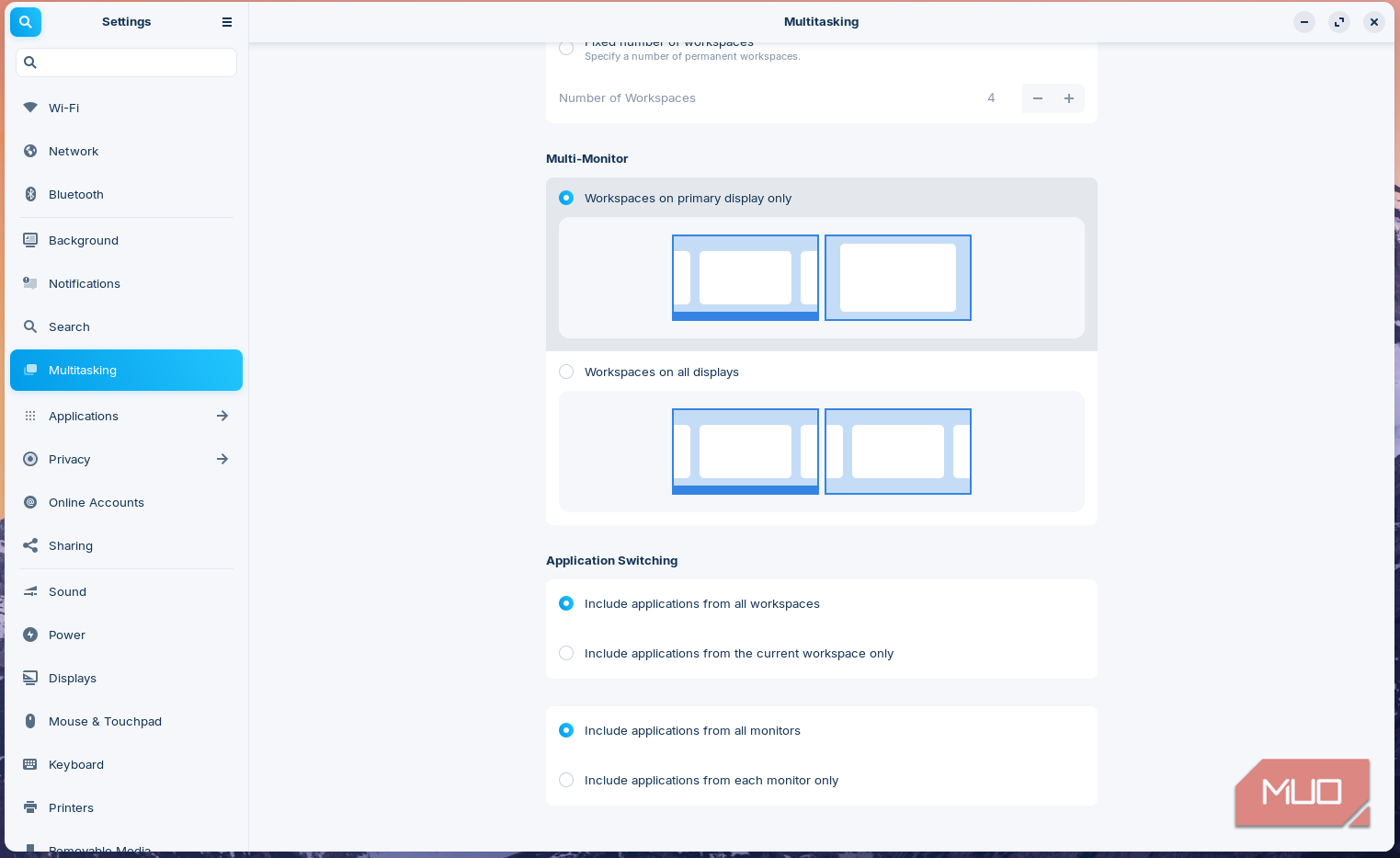Enable the Fixed number of workspaces option
This screenshot has width=1400, height=858.
(x=566, y=49)
